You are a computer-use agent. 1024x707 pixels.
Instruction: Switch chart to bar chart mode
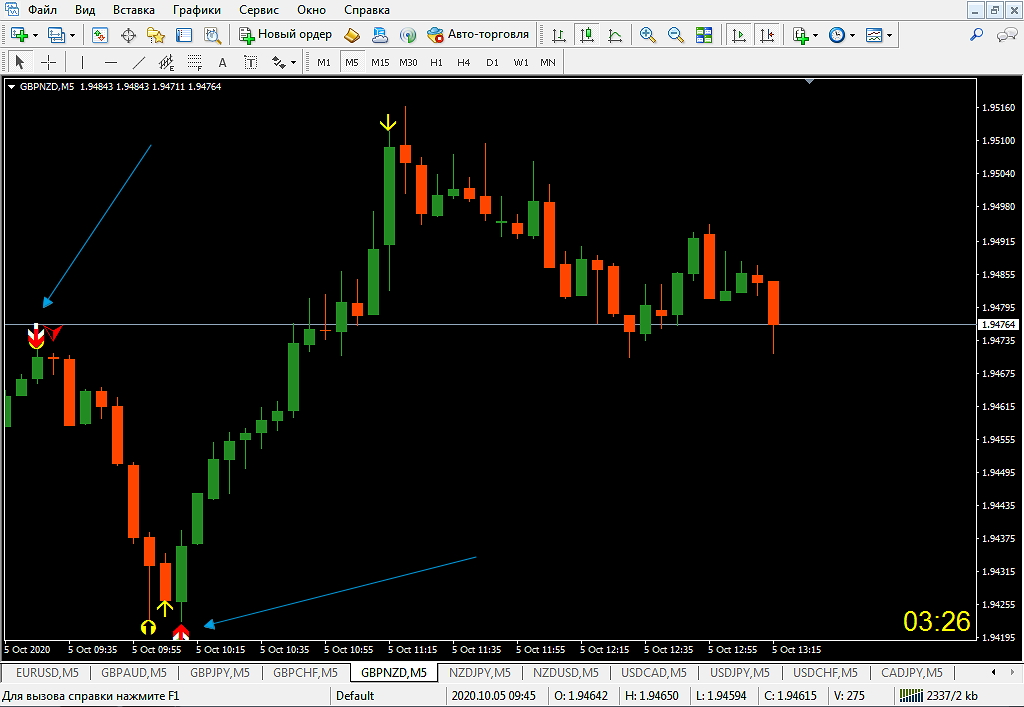(x=558, y=35)
